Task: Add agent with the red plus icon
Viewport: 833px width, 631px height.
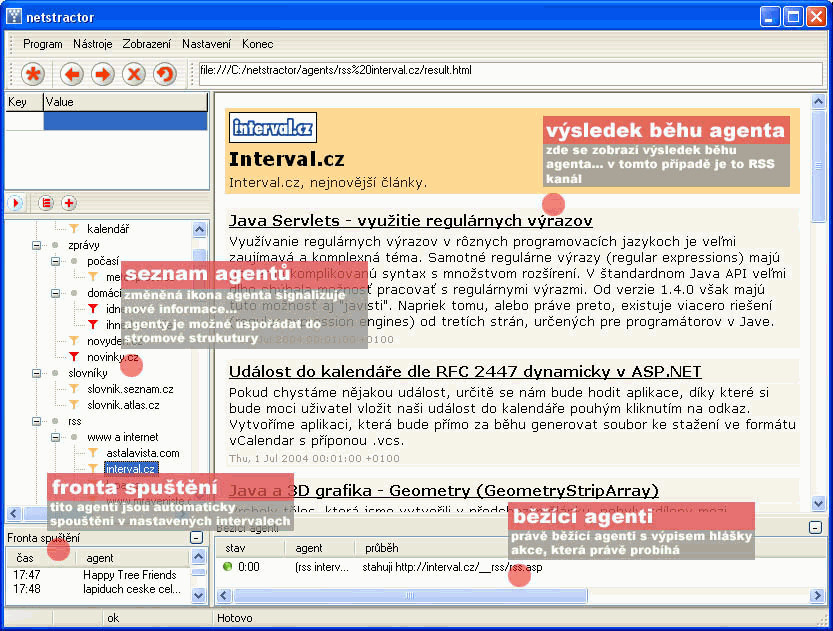Action: tap(69, 202)
